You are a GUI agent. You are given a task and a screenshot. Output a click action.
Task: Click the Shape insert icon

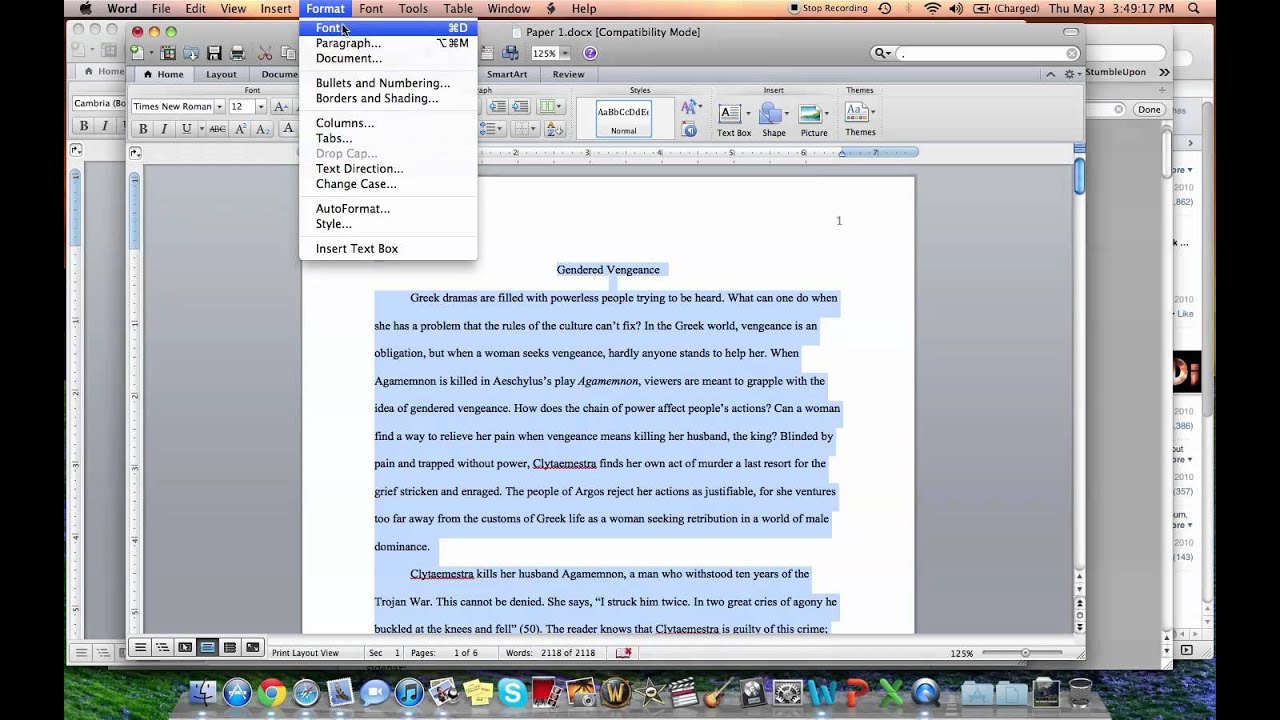click(x=774, y=119)
